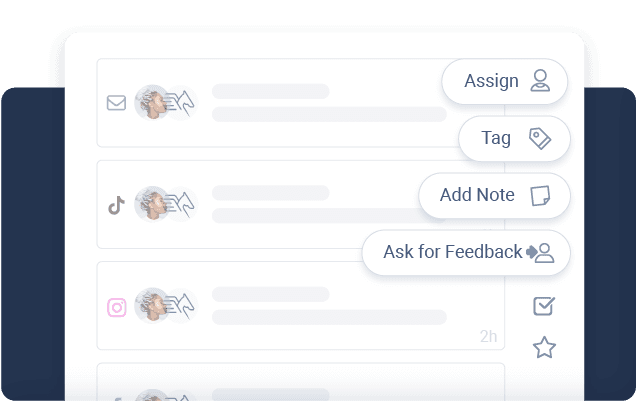Click the TikTok channel icon
Viewport: 636px width, 401px height.
point(116,205)
